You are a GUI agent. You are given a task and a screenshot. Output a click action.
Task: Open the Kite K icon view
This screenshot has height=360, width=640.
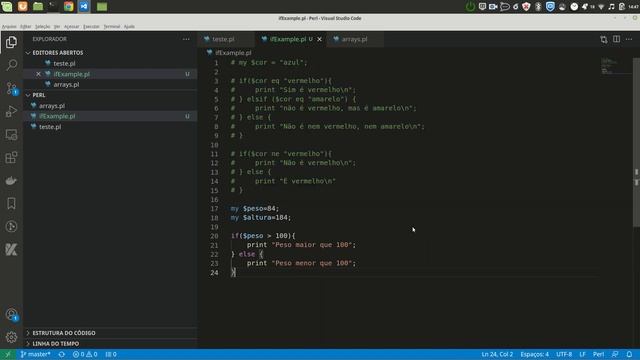11,249
